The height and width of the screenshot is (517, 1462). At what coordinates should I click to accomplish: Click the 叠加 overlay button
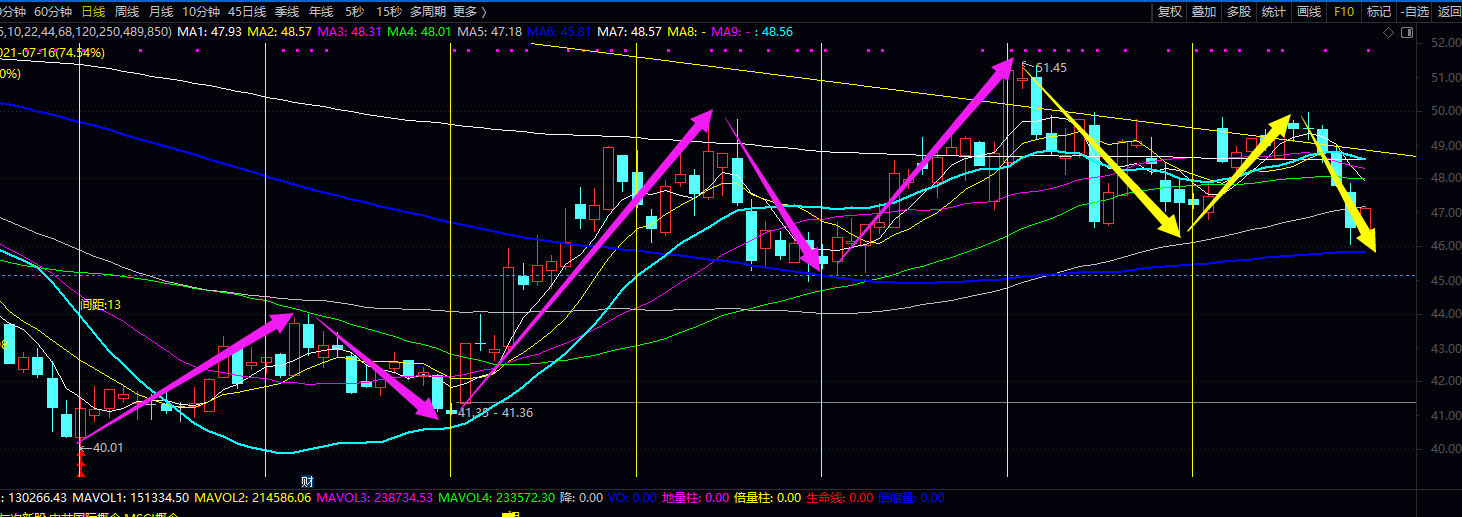tap(1204, 12)
